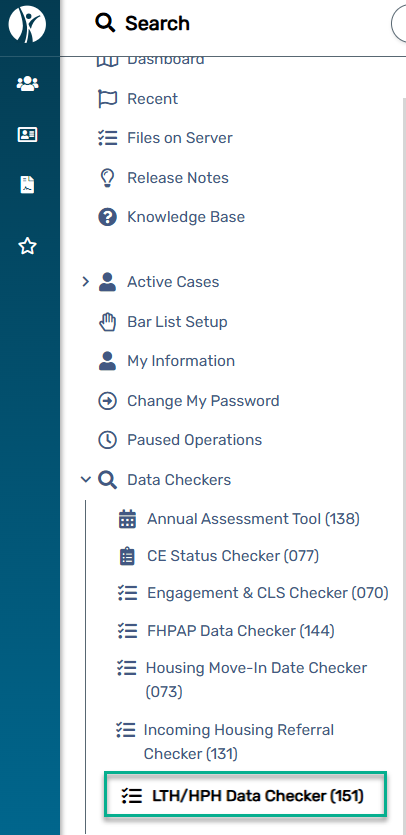Click the star favorites icon

pos(28,246)
